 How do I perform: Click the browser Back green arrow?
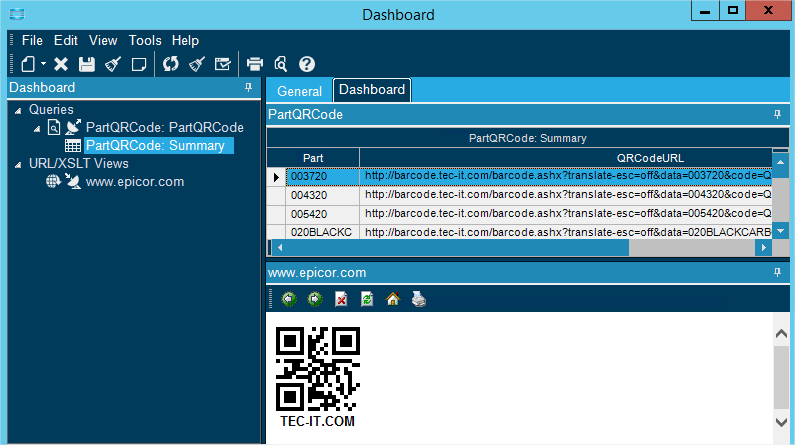pyautogui.click(x=289, y=300)
